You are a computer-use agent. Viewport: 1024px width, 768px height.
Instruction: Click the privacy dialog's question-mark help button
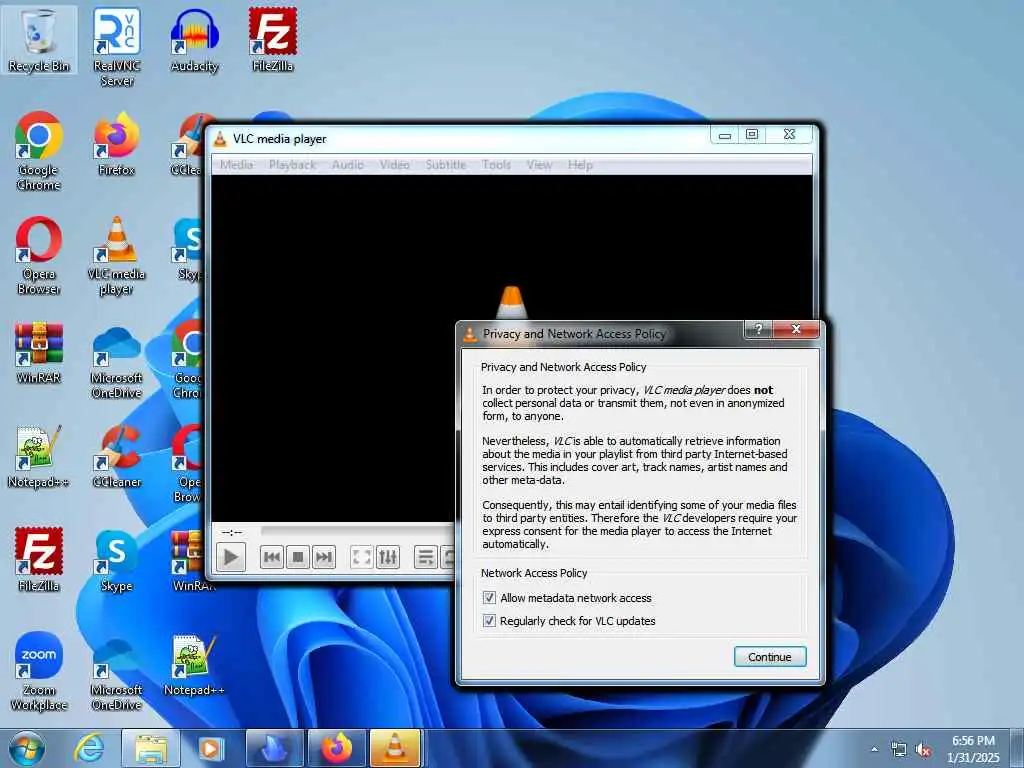pos(758,329)
